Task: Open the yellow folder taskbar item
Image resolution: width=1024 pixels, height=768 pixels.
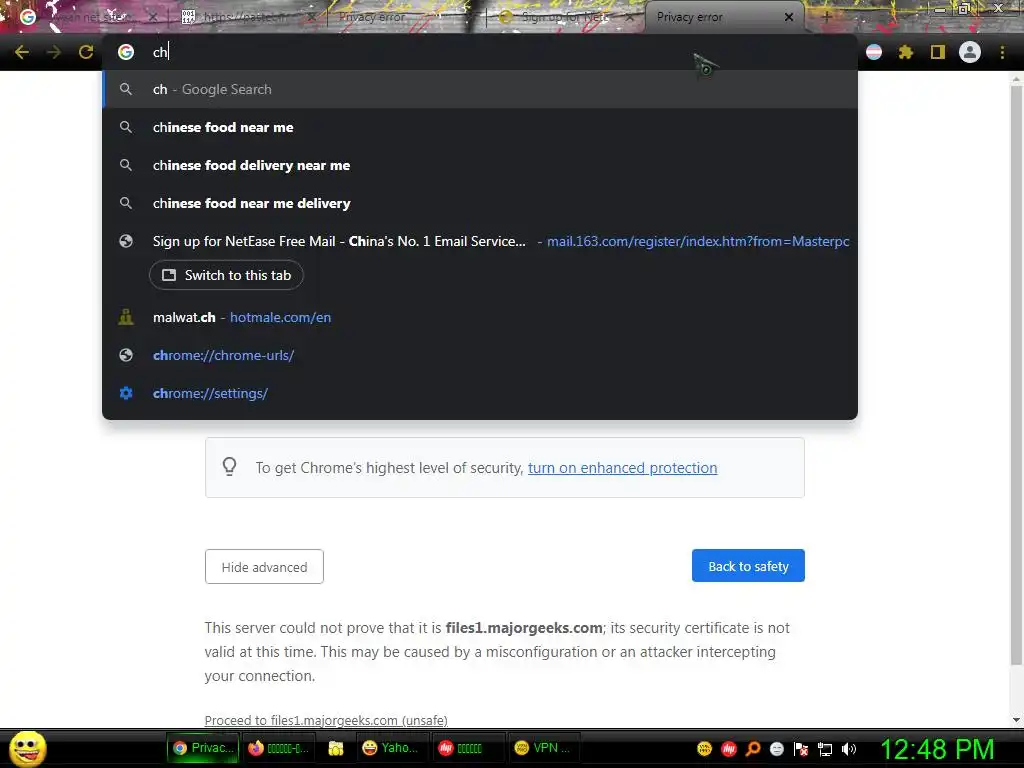Action: coord(336,748)
